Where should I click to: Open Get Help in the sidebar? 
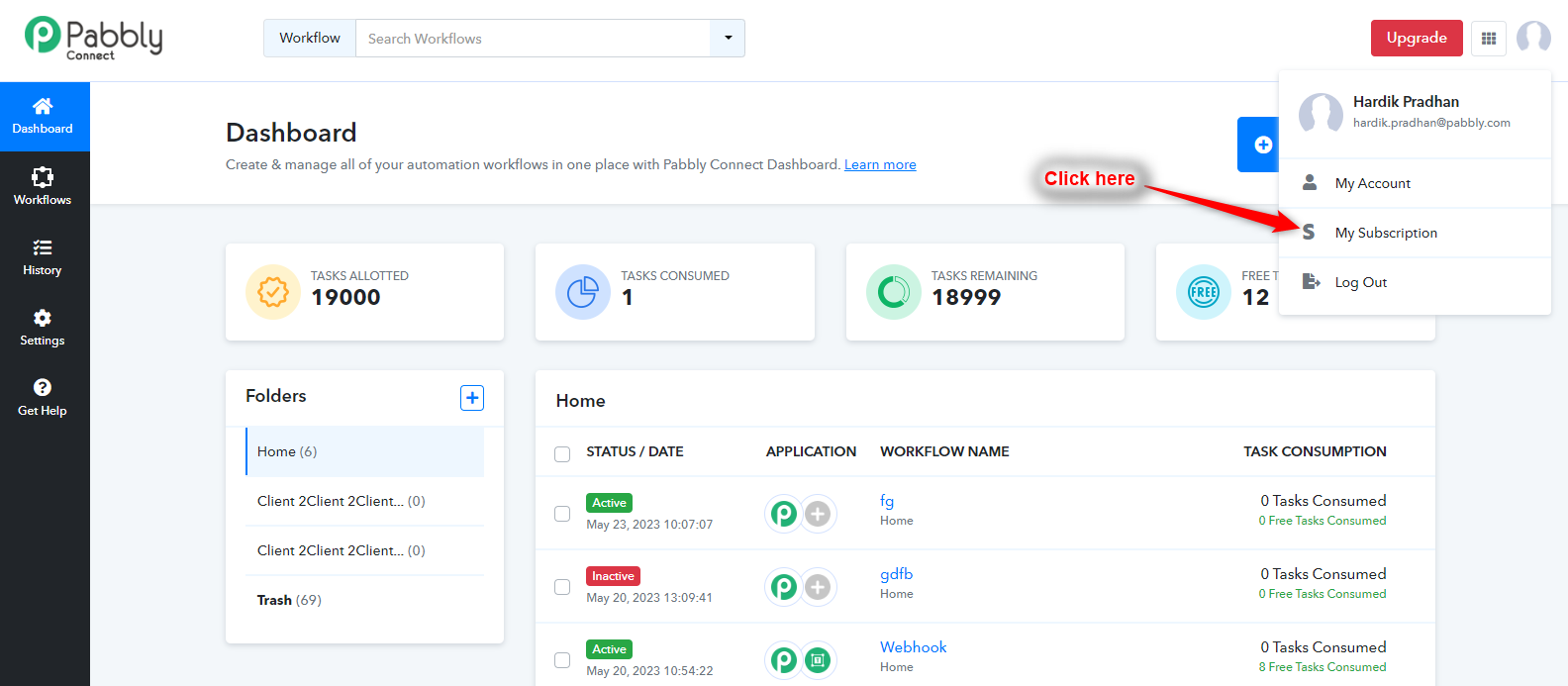click(43, 397)
